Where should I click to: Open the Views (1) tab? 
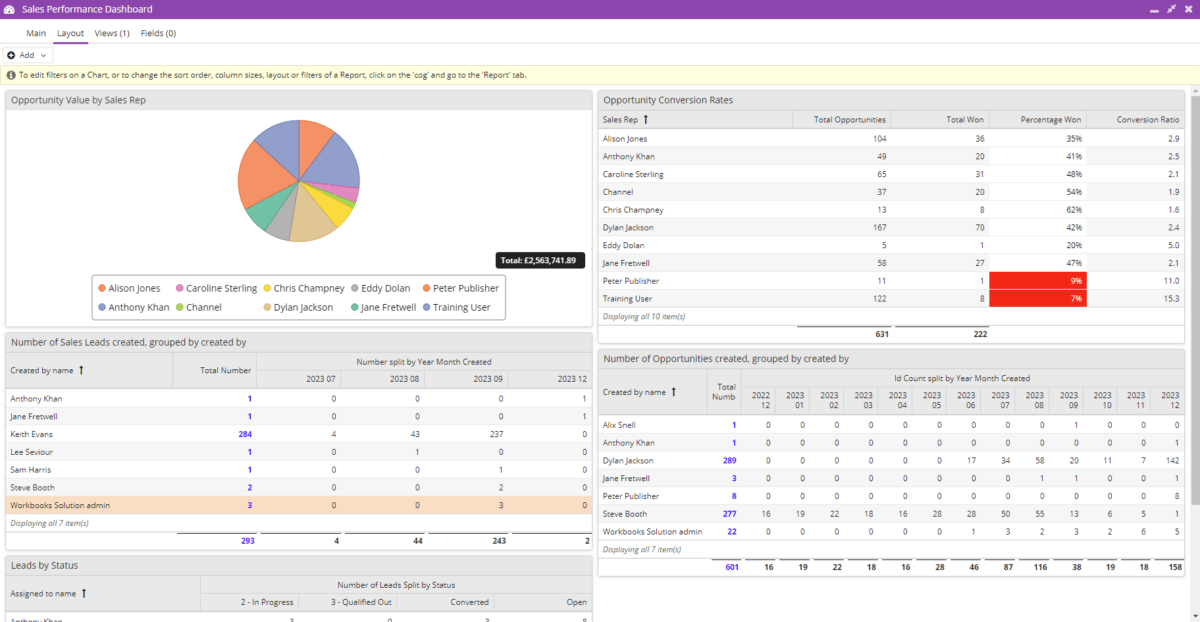(111, 32)
